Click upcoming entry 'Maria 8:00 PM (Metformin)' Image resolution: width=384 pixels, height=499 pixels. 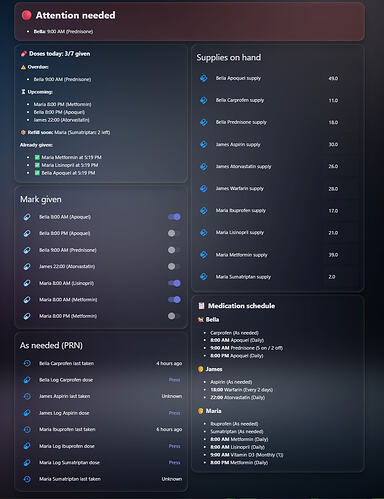pos(62,104)
